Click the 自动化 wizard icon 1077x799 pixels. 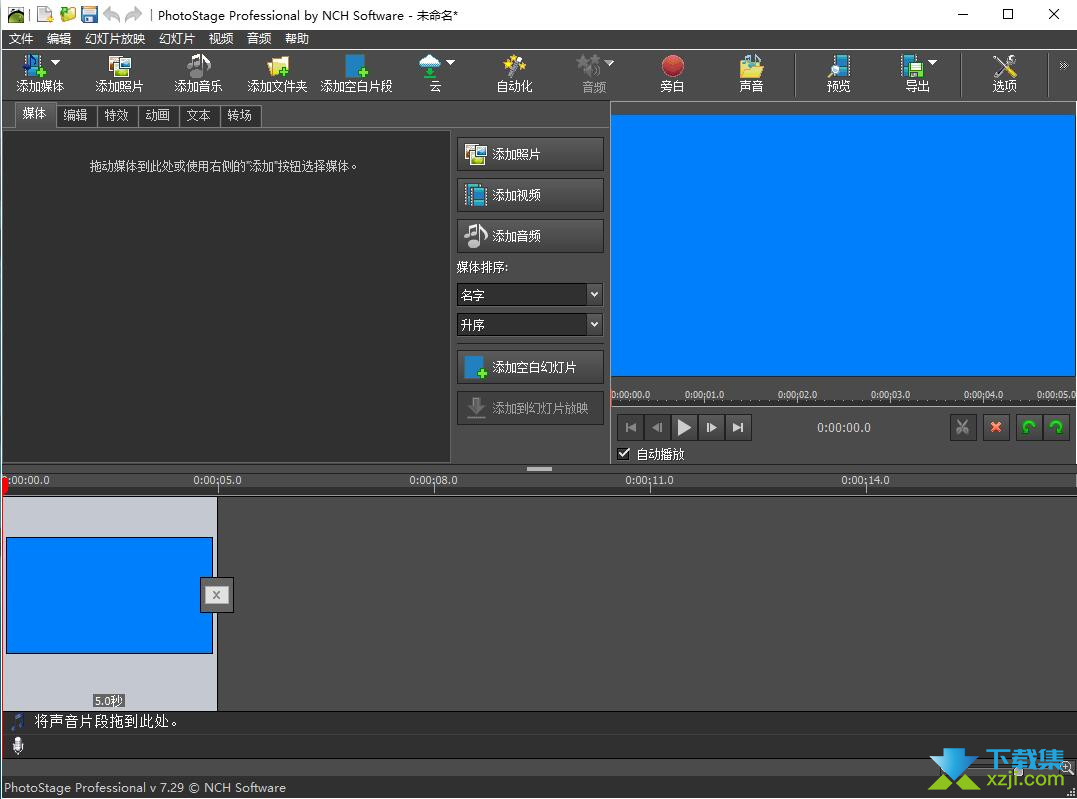click(514, 73)
